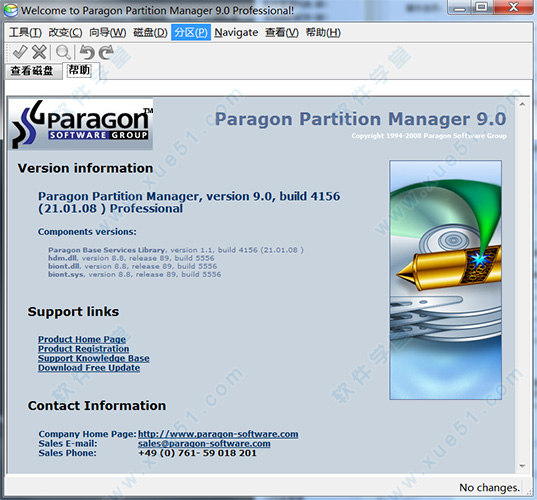Click the 'Sales E-mail:' label
The height and width of the screenshot is (500, 537).
[68, 443]
